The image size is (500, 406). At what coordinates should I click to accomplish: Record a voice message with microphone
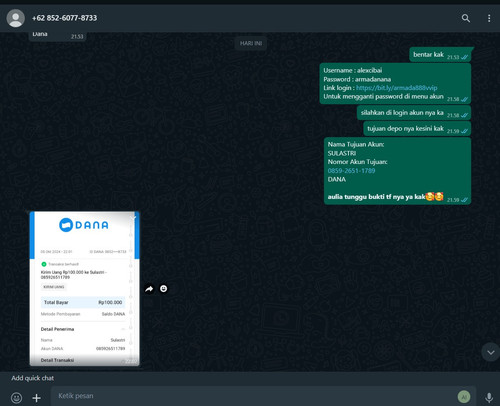point(489,397)
